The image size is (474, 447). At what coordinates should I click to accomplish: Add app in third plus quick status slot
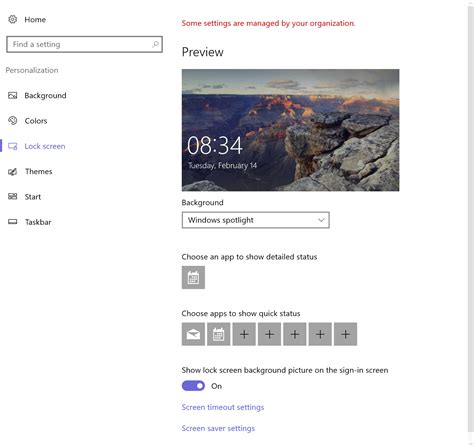[295, 334]
